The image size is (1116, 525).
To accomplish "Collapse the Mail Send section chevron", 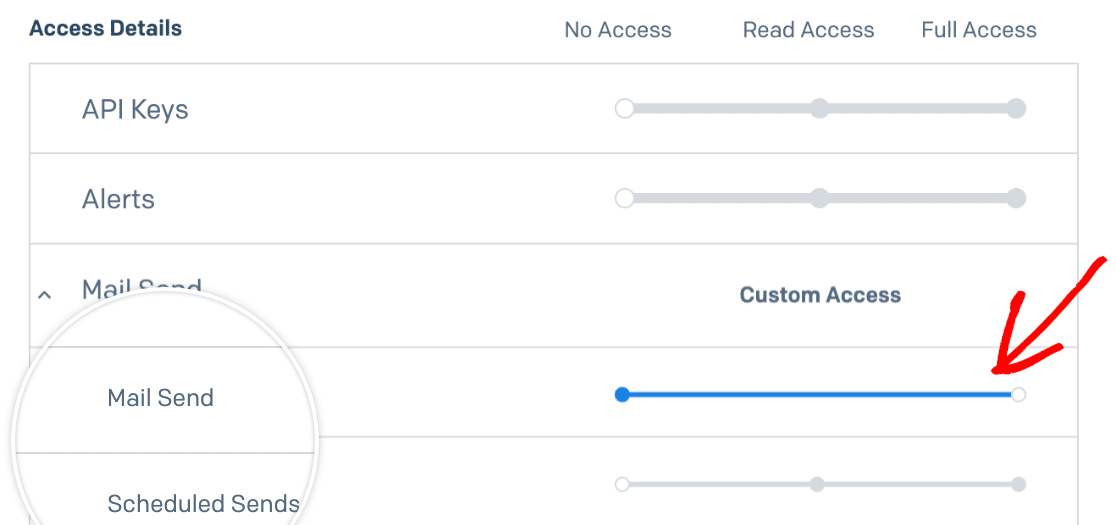I will click(44, 294).
